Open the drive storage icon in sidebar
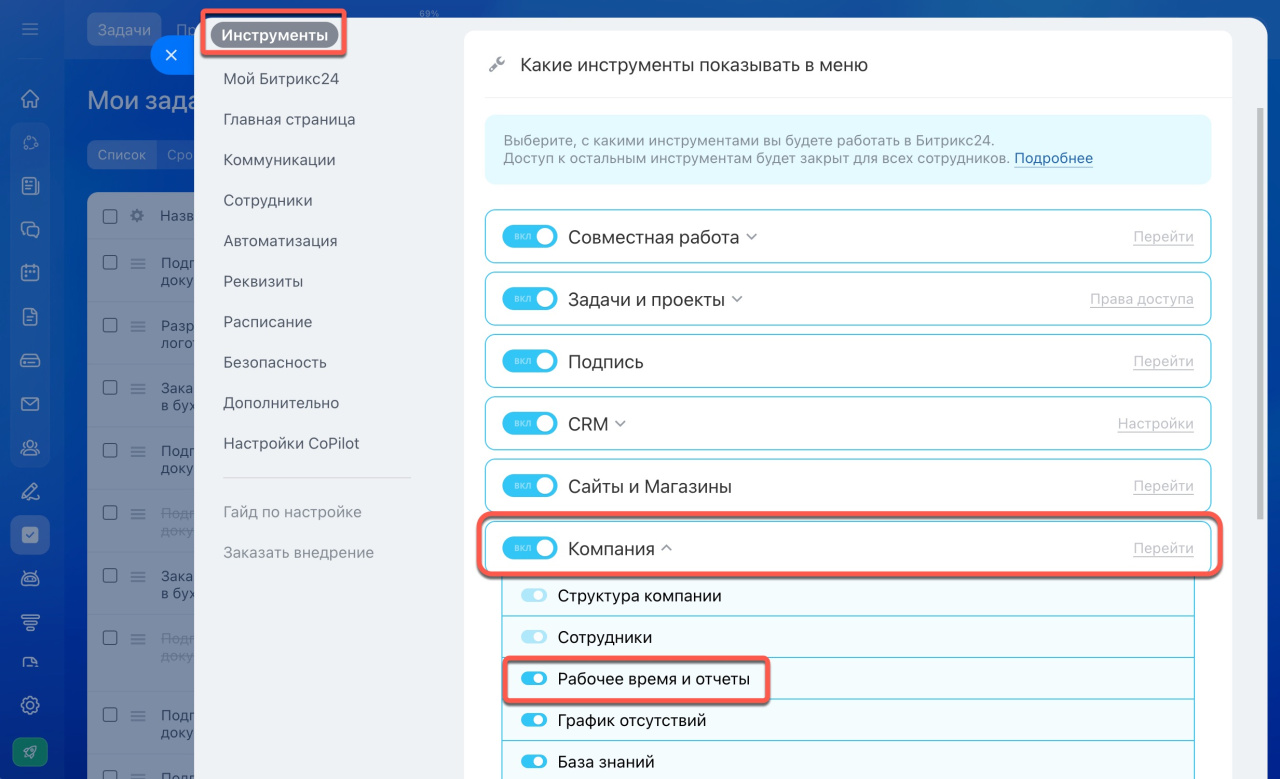Viewport: 1280px width, 779px height. [x=30, y=360]
